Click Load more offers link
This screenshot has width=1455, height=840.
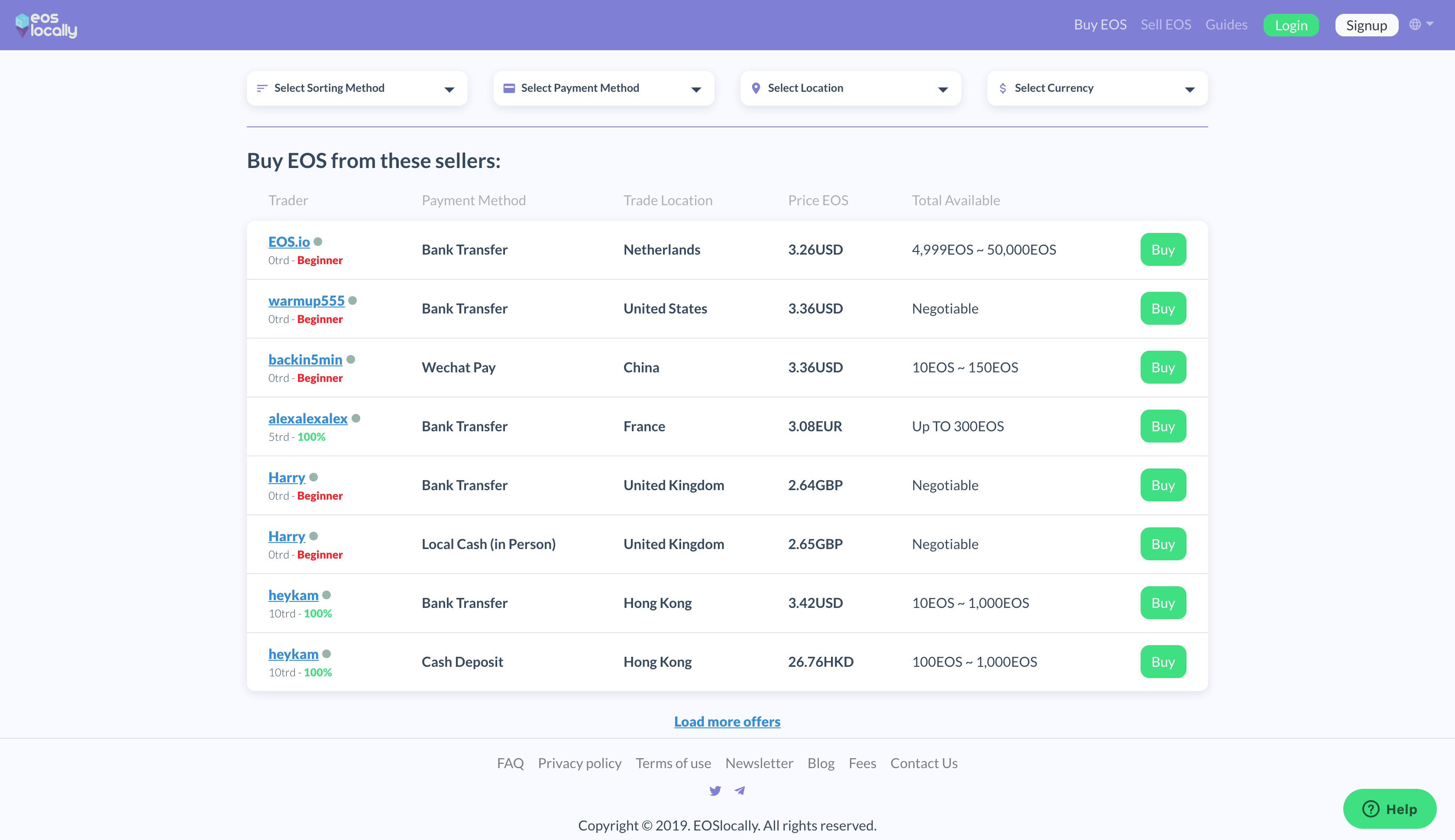pos(727,722)
